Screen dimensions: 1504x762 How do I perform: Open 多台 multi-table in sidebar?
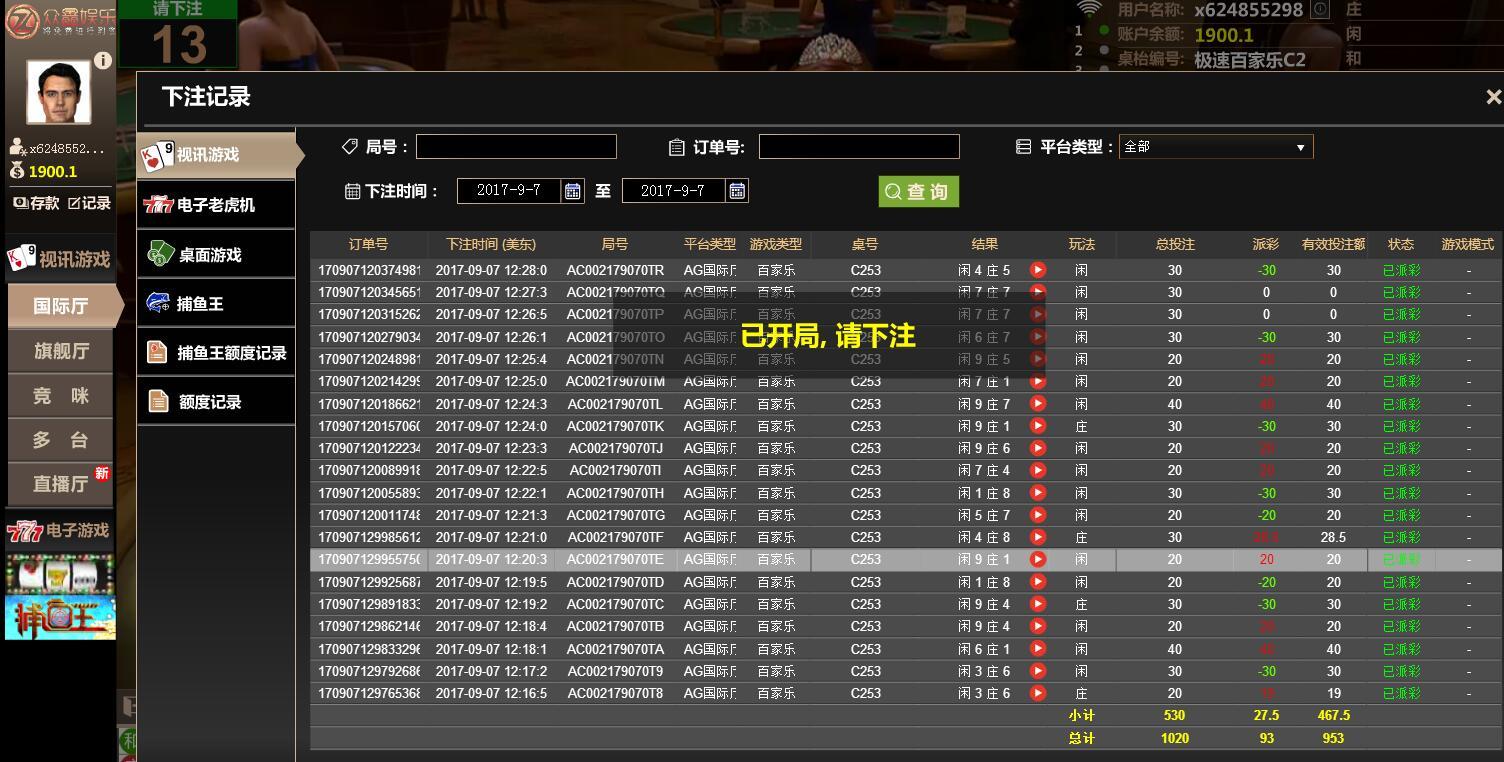tap(61, 440)
